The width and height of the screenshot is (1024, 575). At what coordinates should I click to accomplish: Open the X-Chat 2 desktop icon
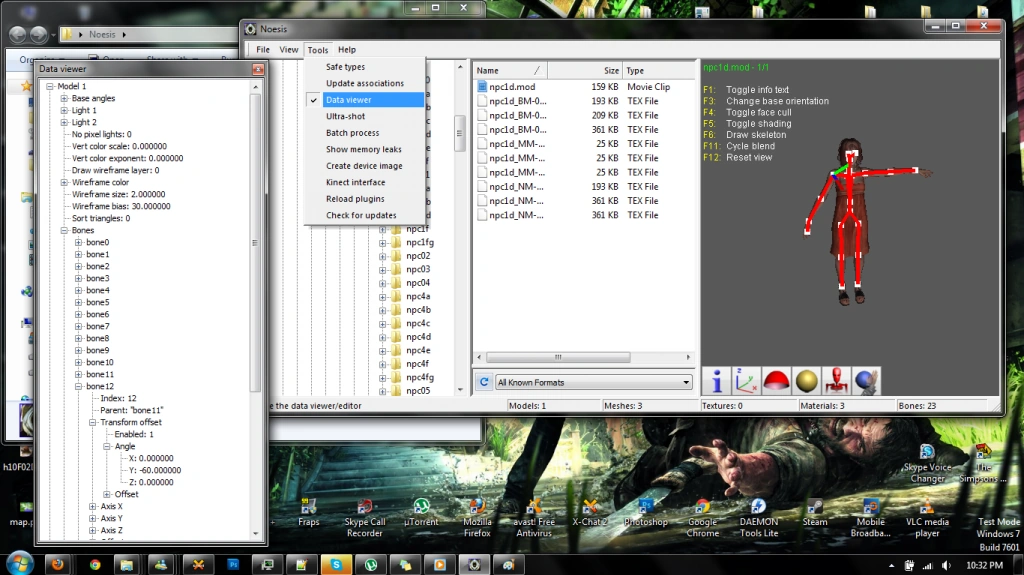[x=590, y=512]
